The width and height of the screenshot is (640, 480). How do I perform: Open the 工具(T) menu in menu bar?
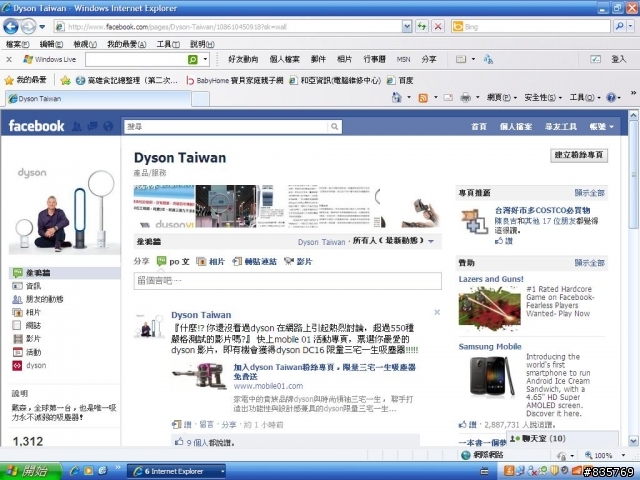coord(168,44)
